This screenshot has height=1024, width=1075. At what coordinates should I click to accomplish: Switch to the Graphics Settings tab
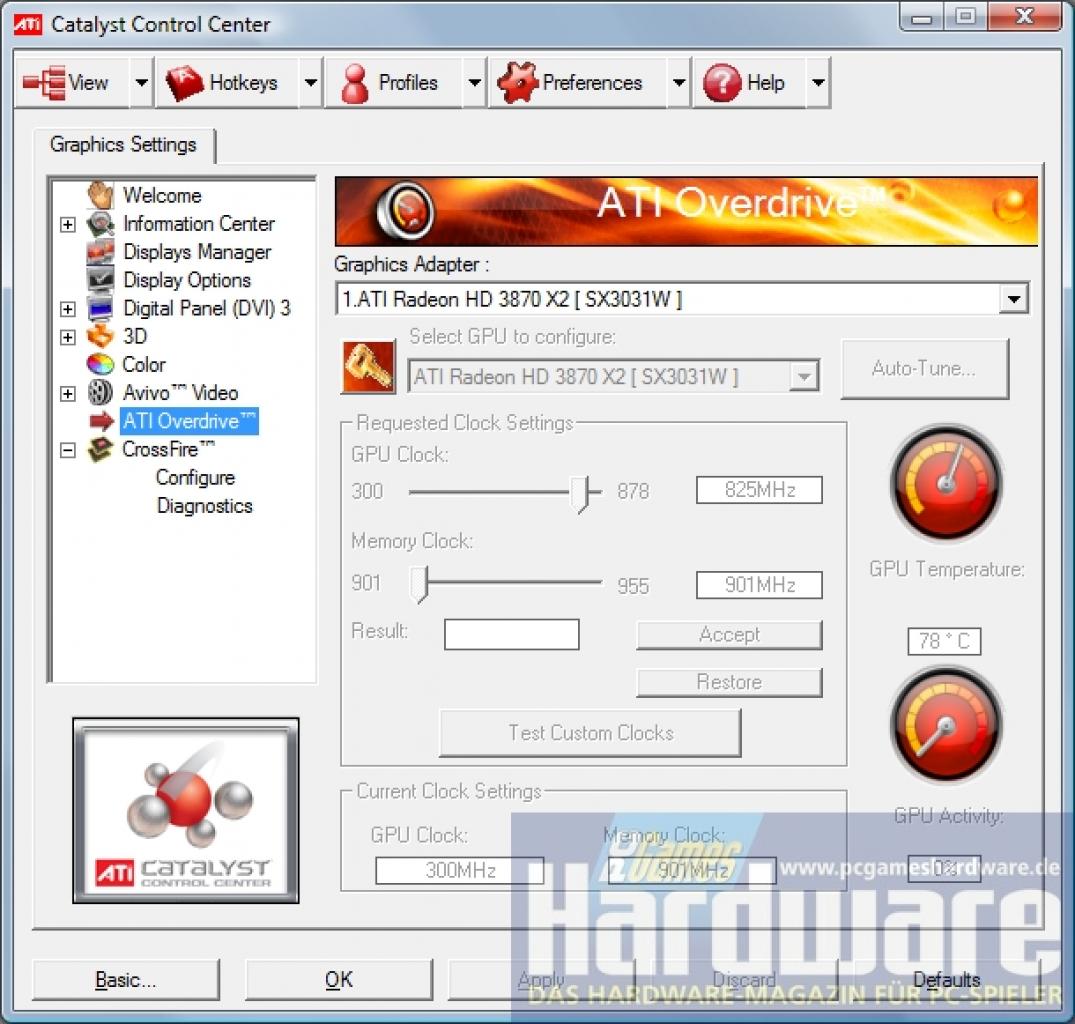123,145
